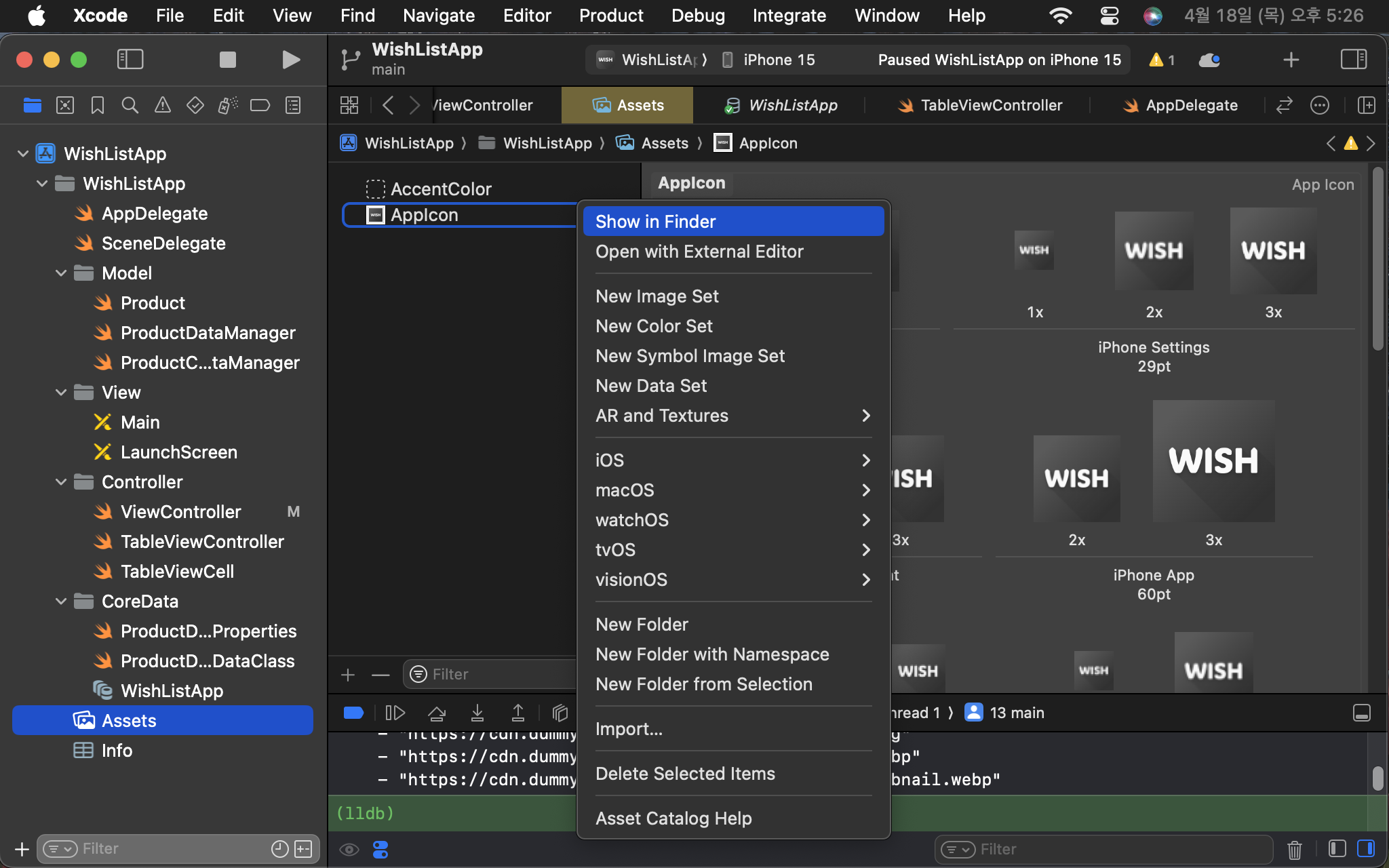Switch to the TableViewController tab

pyautogui.click(x=979, y=105)
